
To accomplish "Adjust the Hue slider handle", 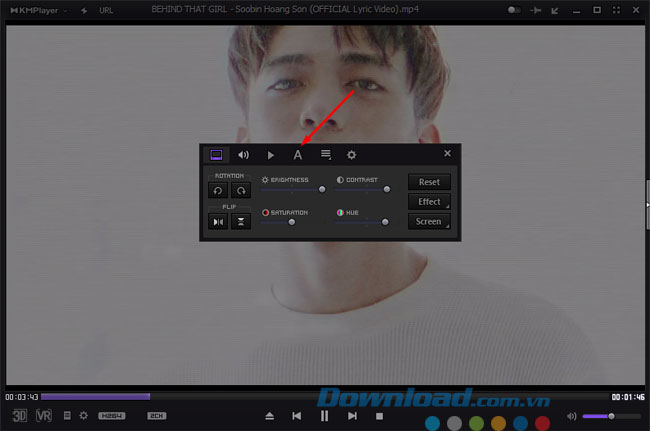I will (385, 222).
